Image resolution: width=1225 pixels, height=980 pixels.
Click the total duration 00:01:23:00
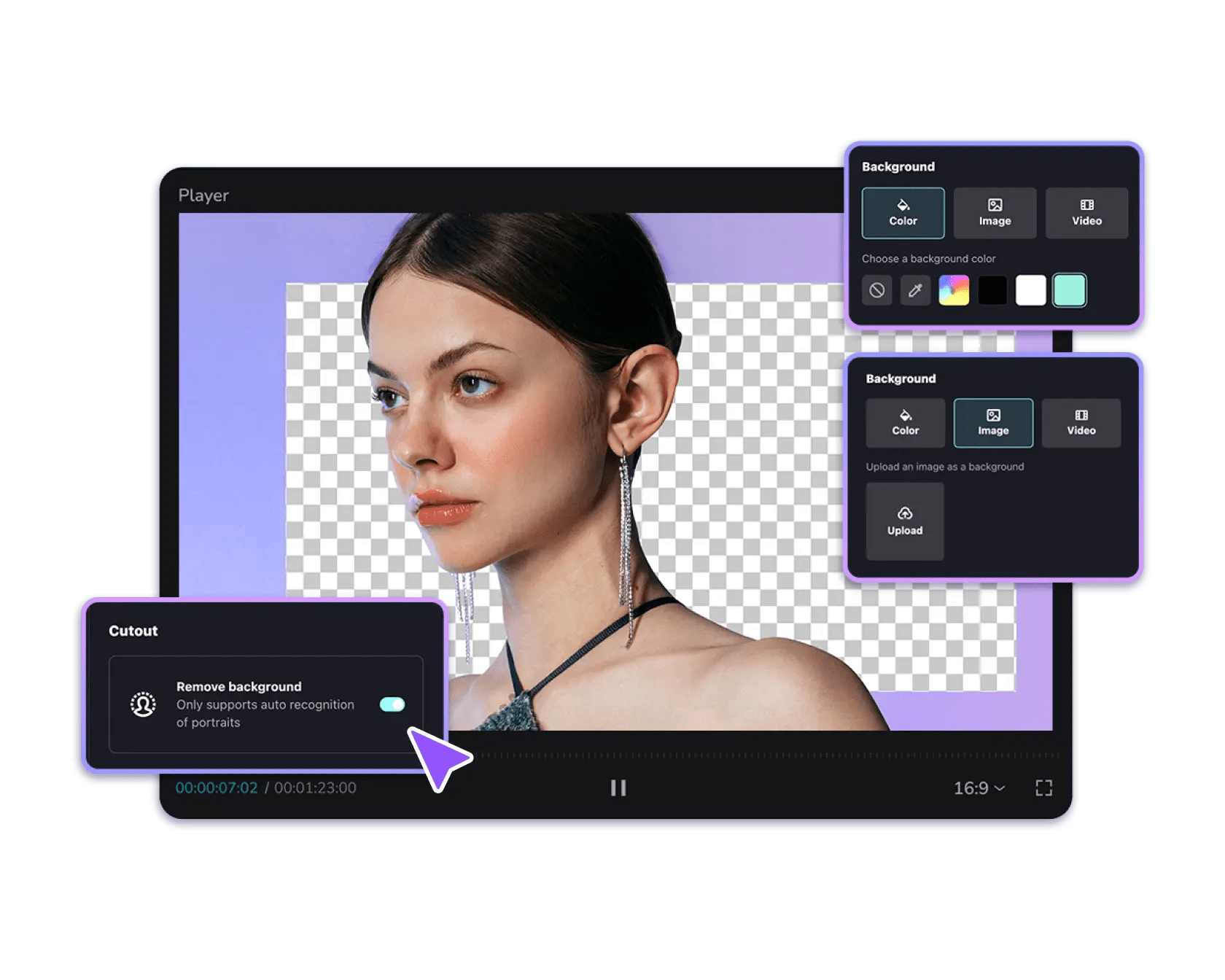[315, 787]
